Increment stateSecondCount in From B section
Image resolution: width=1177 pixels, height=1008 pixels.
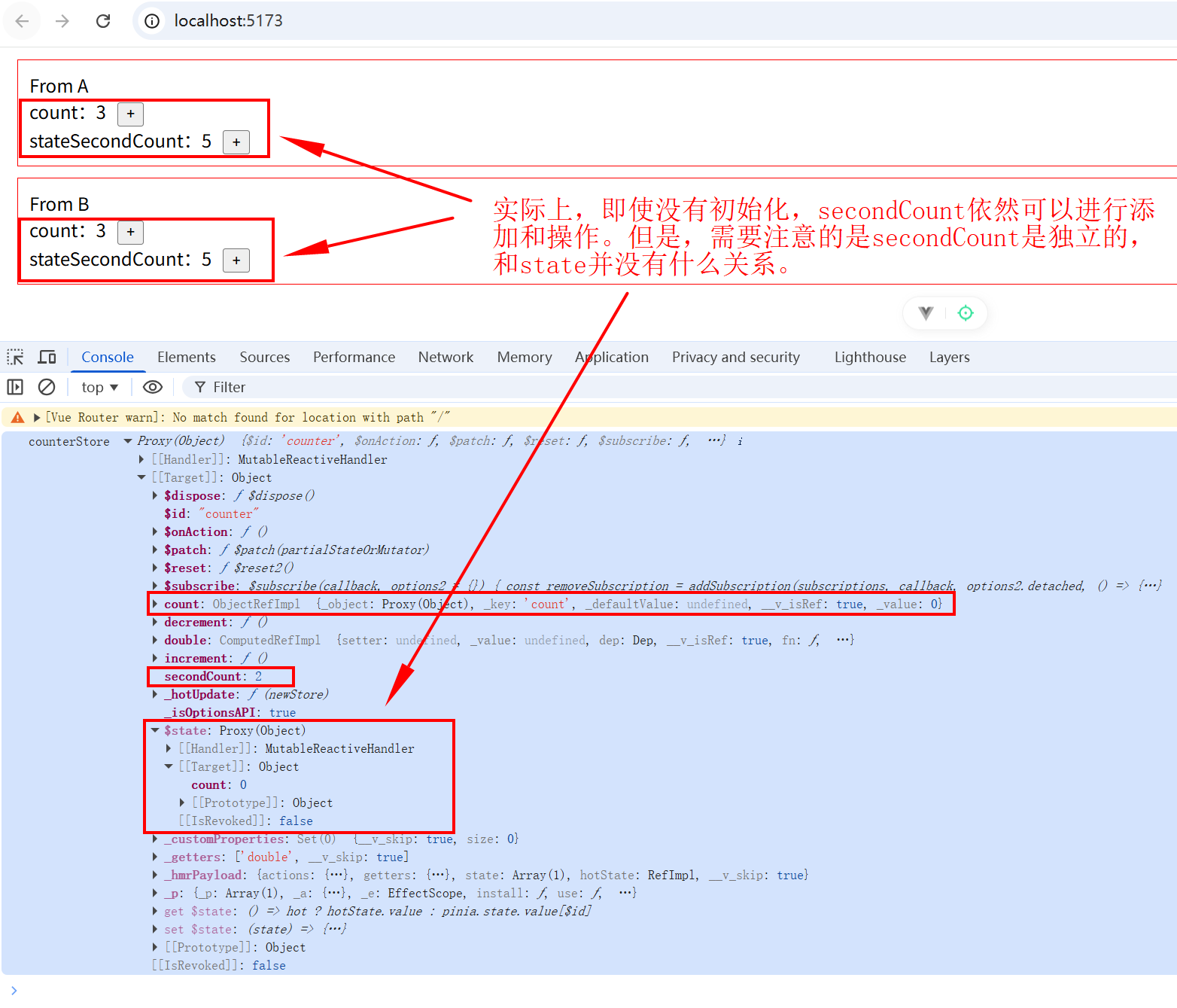point(236,260)
